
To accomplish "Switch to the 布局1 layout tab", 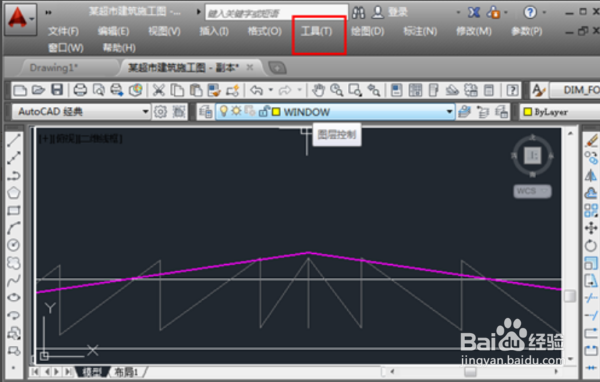I will 126,372.
